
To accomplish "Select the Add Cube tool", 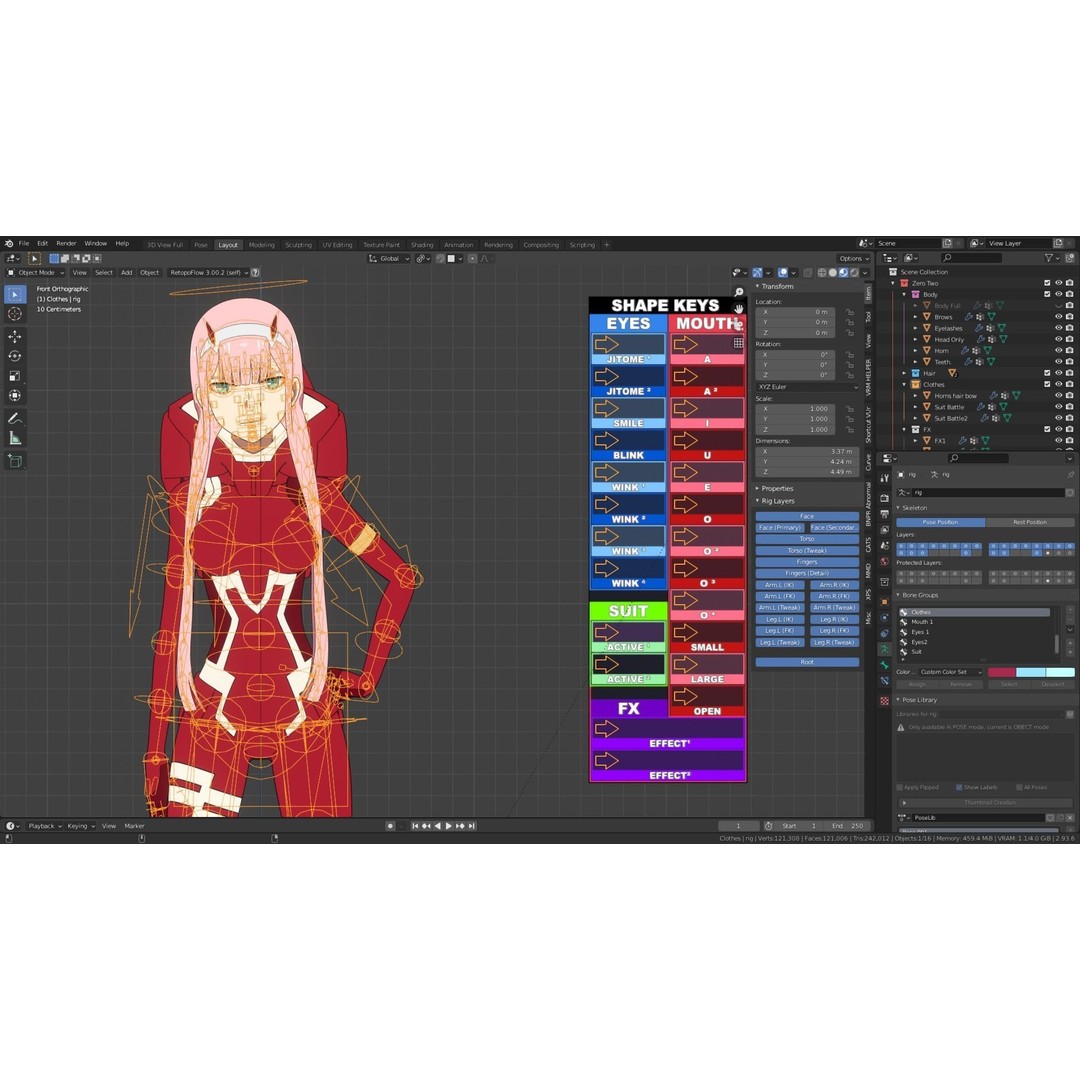I will click(14, 461).
